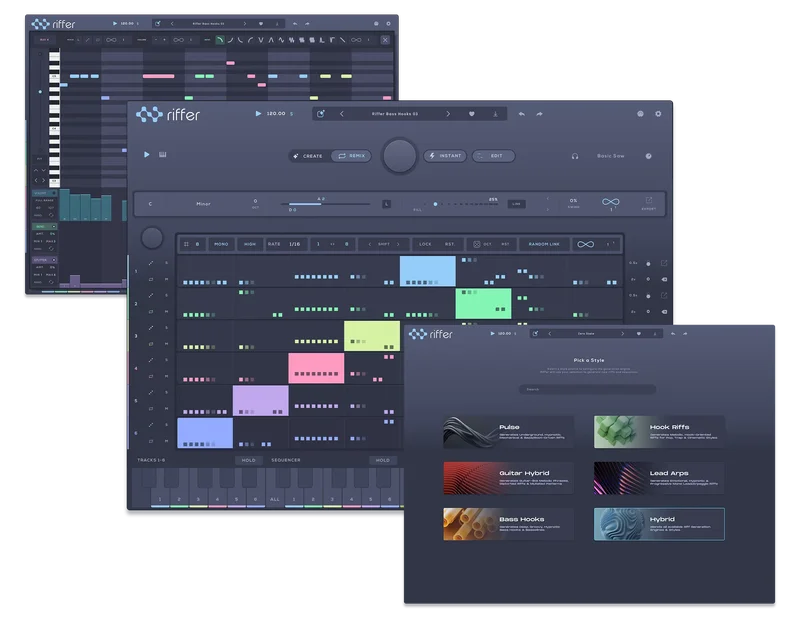
Task: Go to previous preset arrow in main window
Action: point(342,114)
